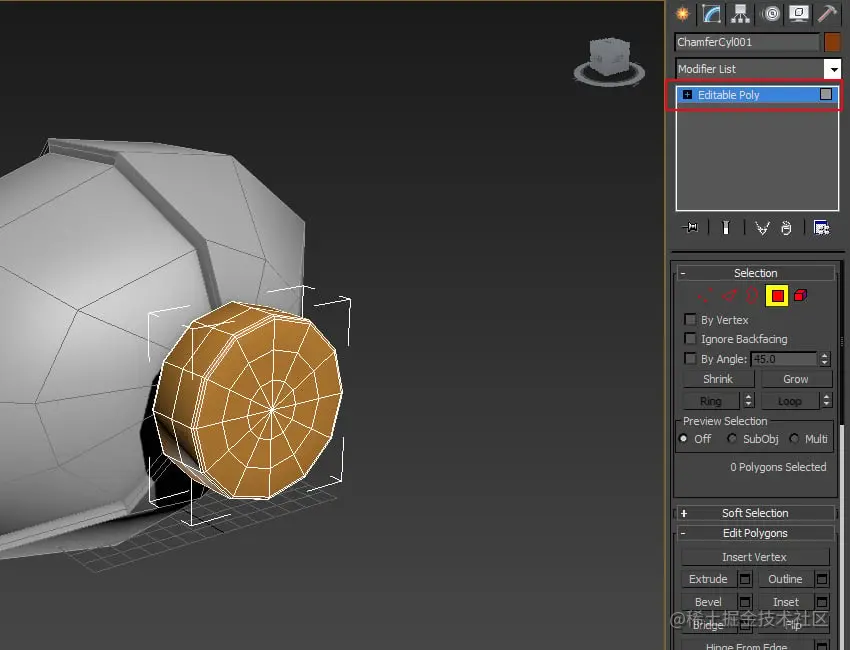
Task: Select Preview Selection Multi radio
Action: [794, 438]
